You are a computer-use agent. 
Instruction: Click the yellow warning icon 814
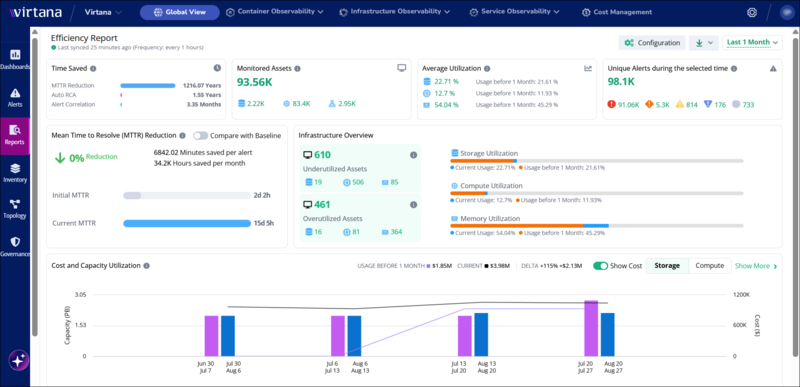[680, 104]
